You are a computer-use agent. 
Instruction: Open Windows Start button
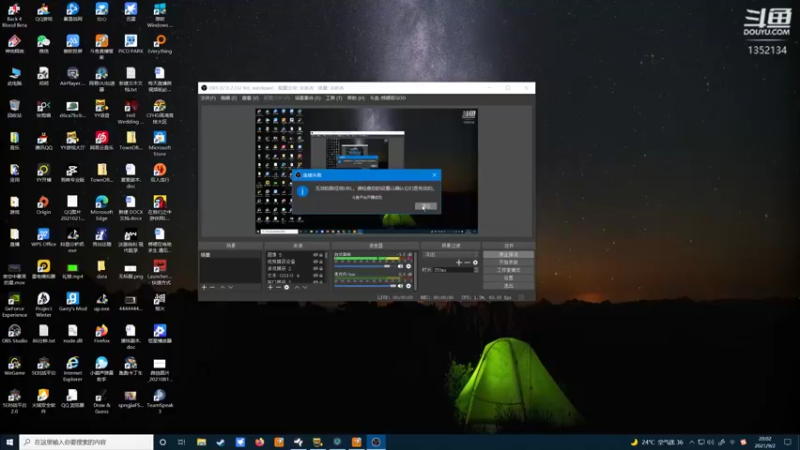9,442
